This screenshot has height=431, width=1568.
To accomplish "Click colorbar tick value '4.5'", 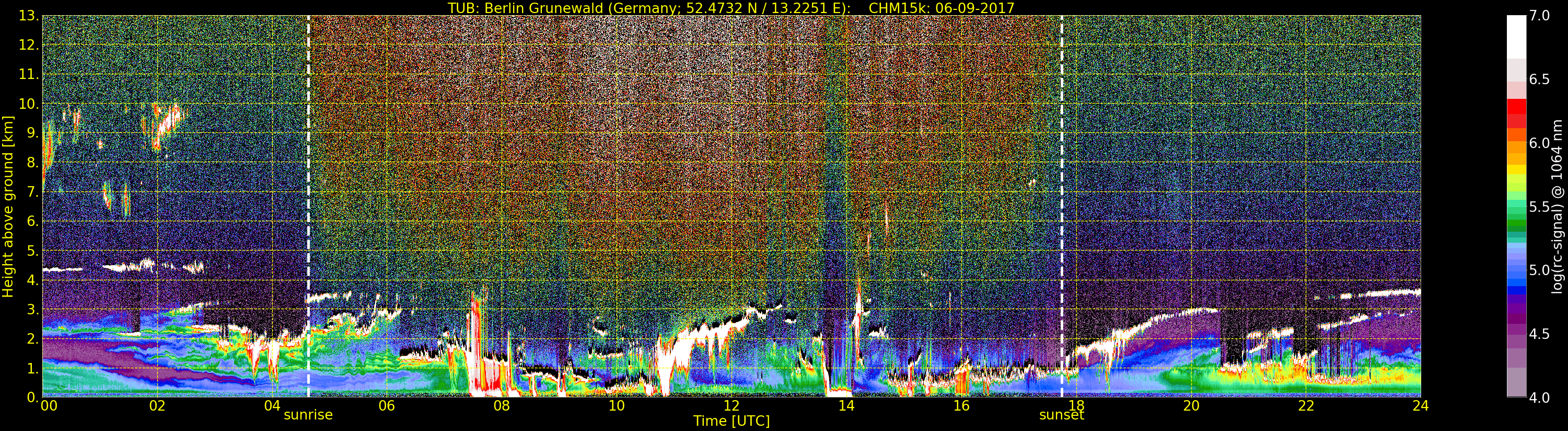I will [x=1539, y=334].
